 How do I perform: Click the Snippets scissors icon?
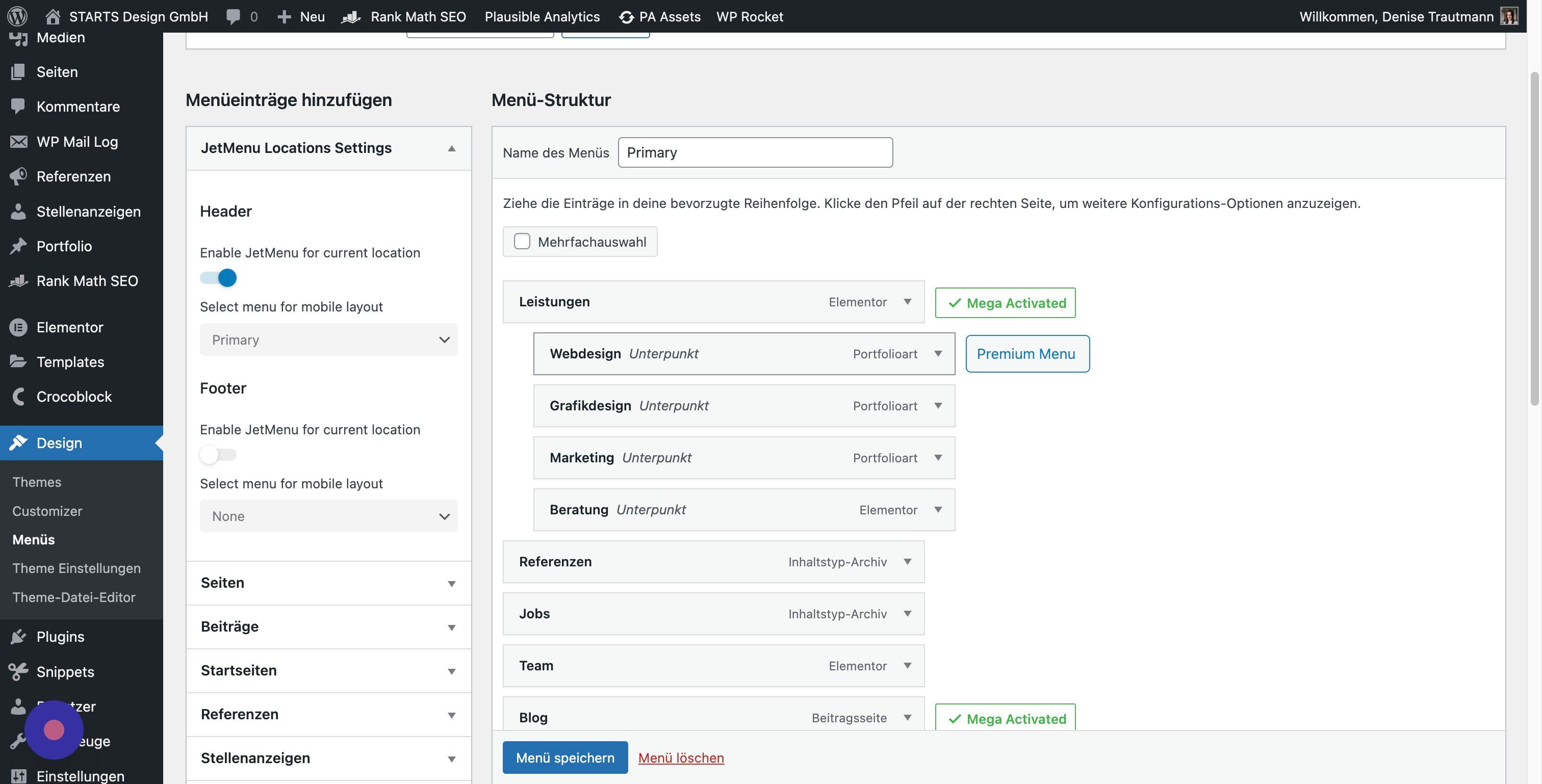[18, 671]
